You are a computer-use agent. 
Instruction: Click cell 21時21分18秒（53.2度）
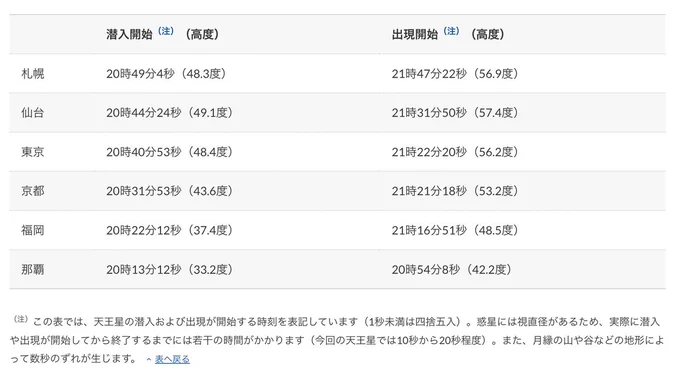pyautogui.click(x=455, y=191)
